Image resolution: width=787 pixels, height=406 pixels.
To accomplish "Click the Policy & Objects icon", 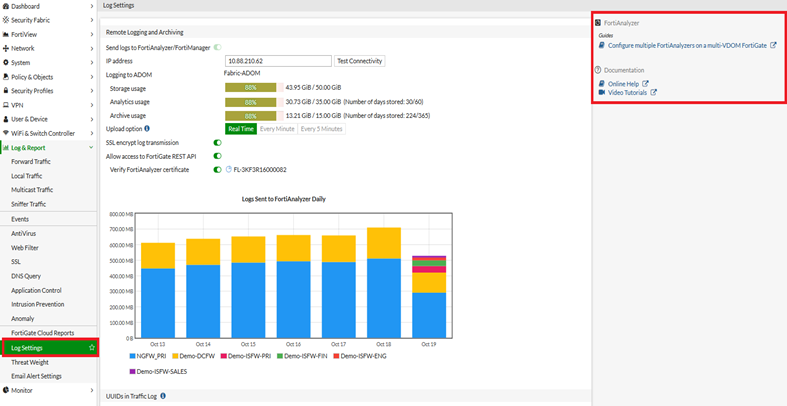I will pyautogui.click(x=6, y=77).
